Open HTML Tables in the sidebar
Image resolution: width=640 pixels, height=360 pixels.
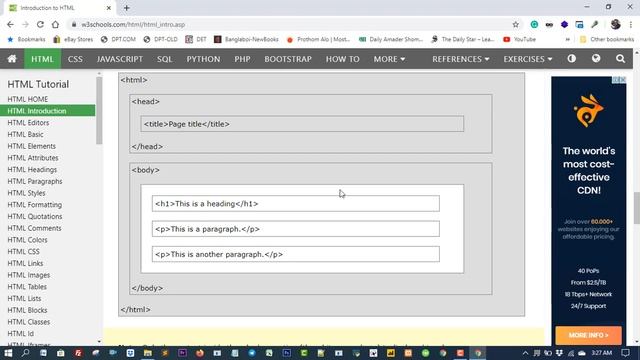tap(27, 287)
